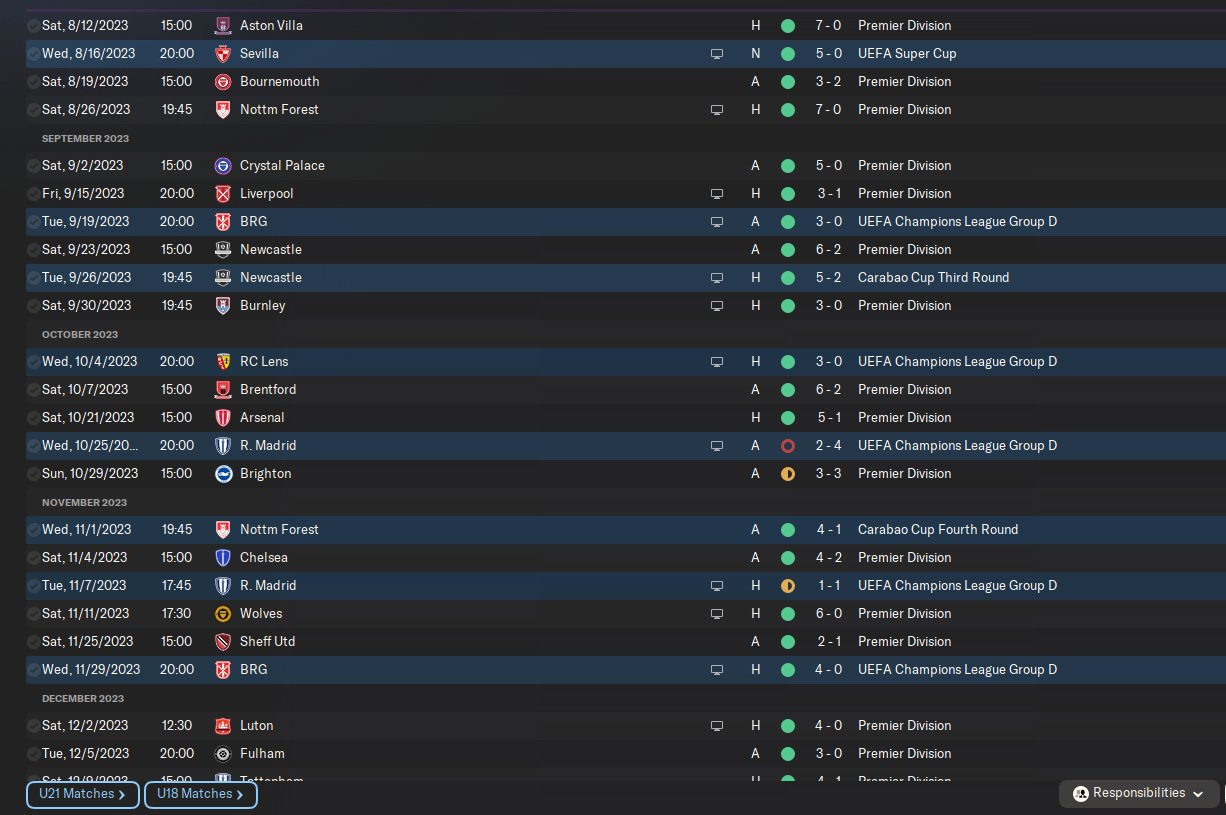Click the RC Lens club badge
1226x815 pixels.
pos(223,361)
